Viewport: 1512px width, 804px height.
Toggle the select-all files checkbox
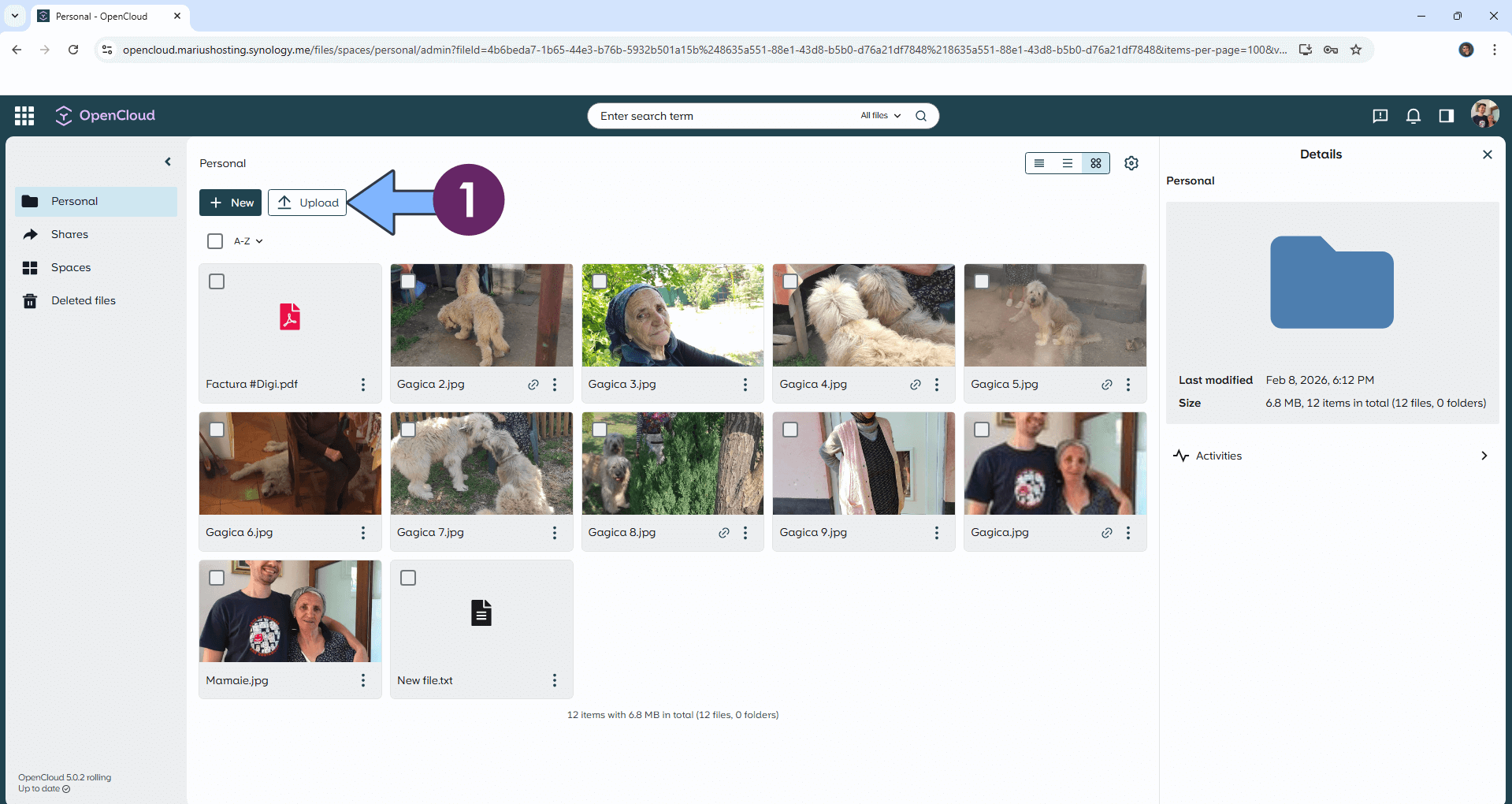pyautogui.click(x=215, y=241)
